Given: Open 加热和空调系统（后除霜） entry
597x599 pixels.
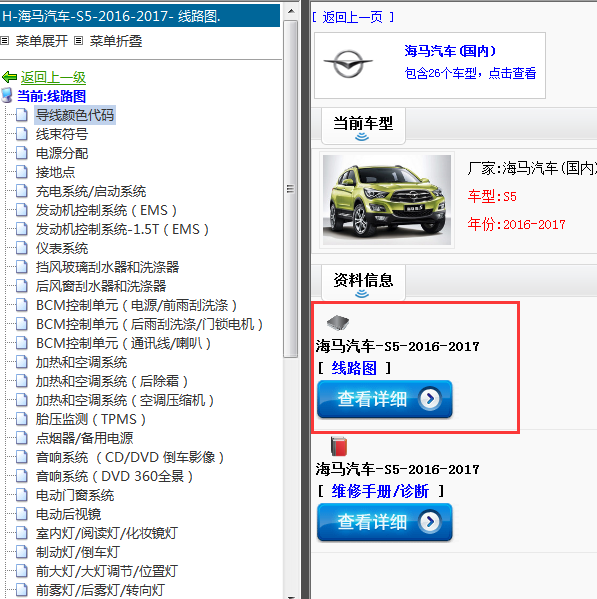Looking at the screenshot, I should coord(112,381).
